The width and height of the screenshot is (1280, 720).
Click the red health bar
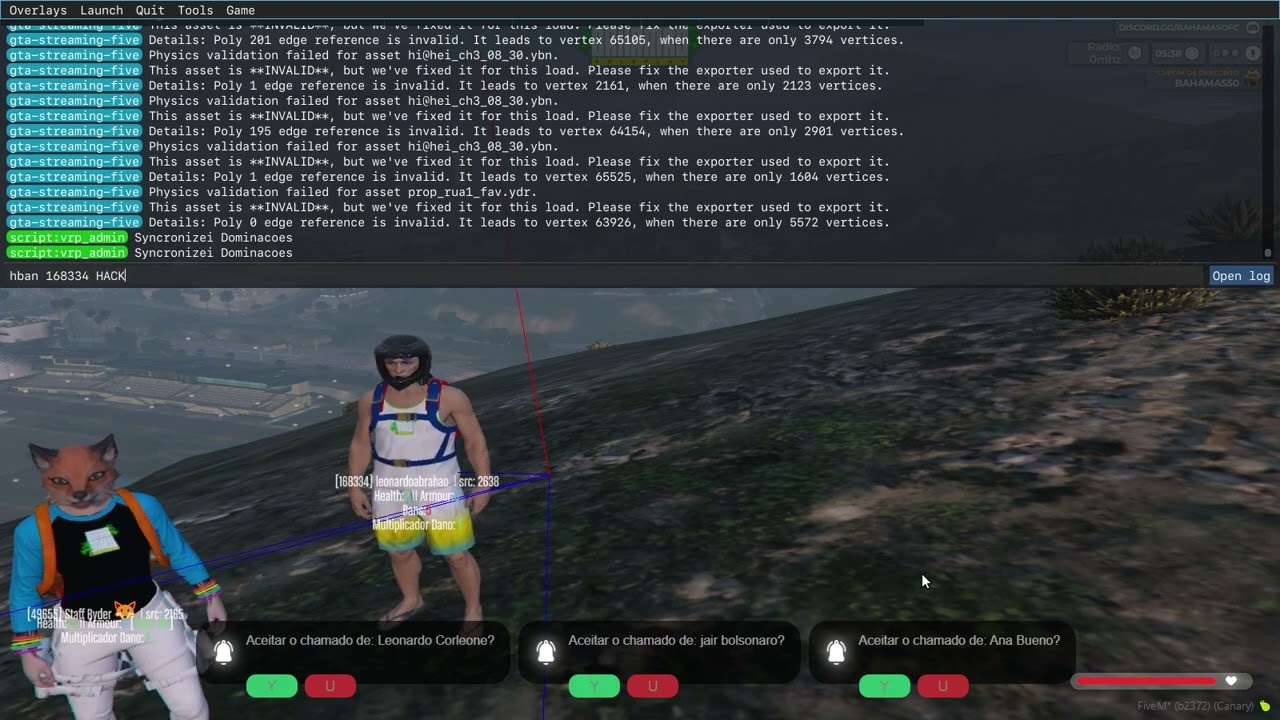pos(1146,681)
